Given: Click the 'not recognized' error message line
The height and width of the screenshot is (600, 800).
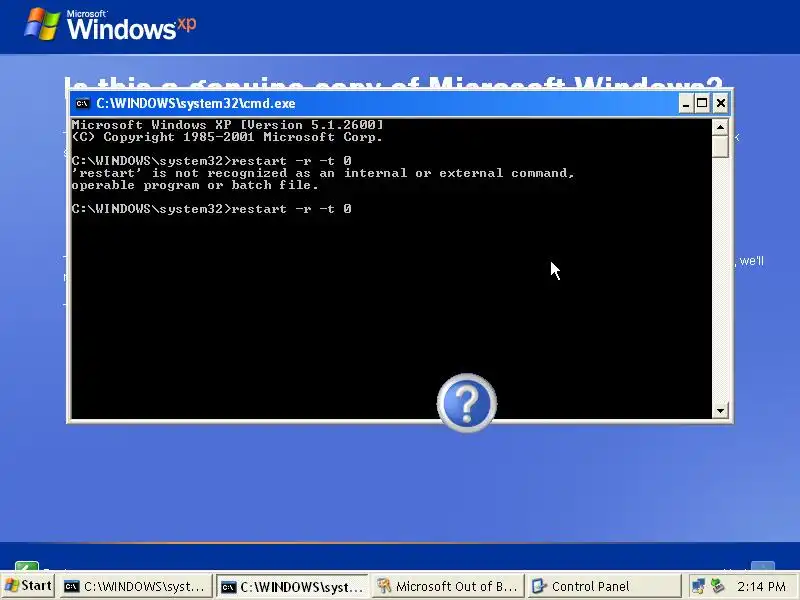Looking at the screenshot, I should pos(323,173).
